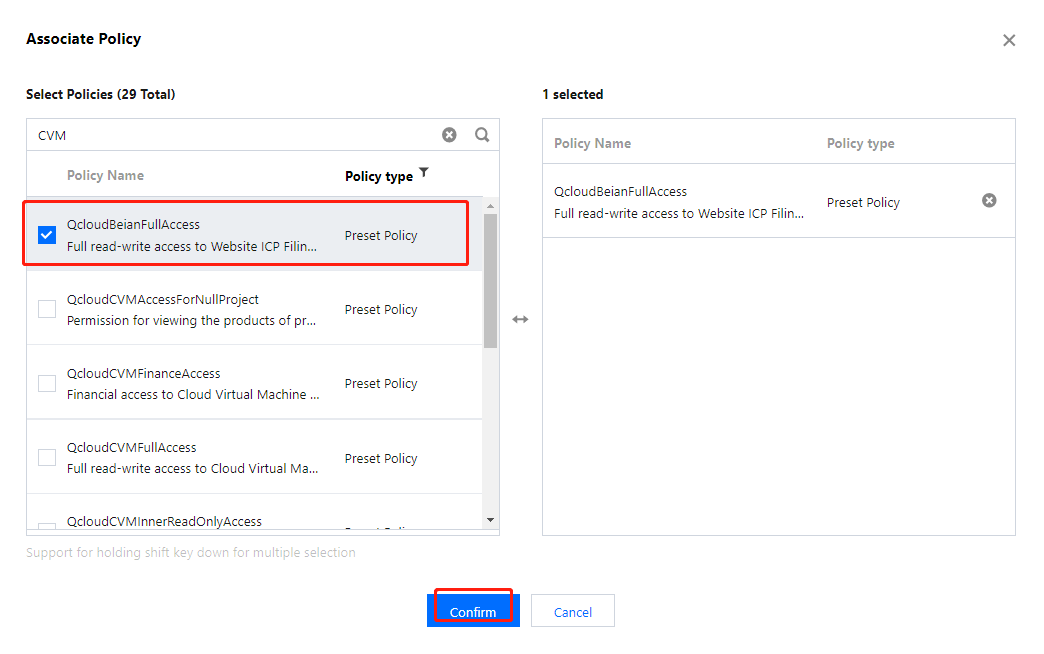Close the Associate Policy dialog
The image size is (1044, 654).
[1009, 41]
